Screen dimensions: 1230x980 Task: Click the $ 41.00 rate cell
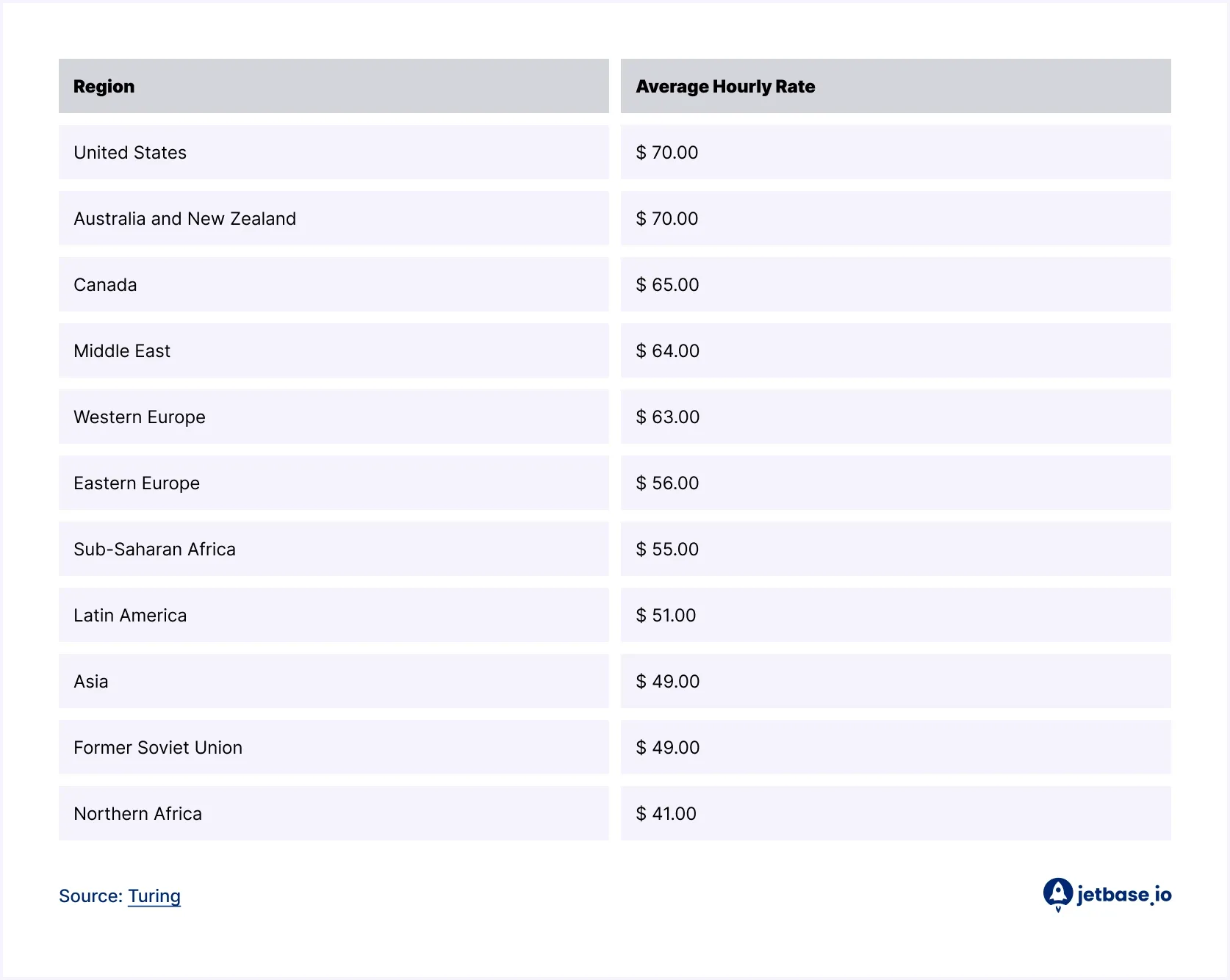[x=666, y=814]
